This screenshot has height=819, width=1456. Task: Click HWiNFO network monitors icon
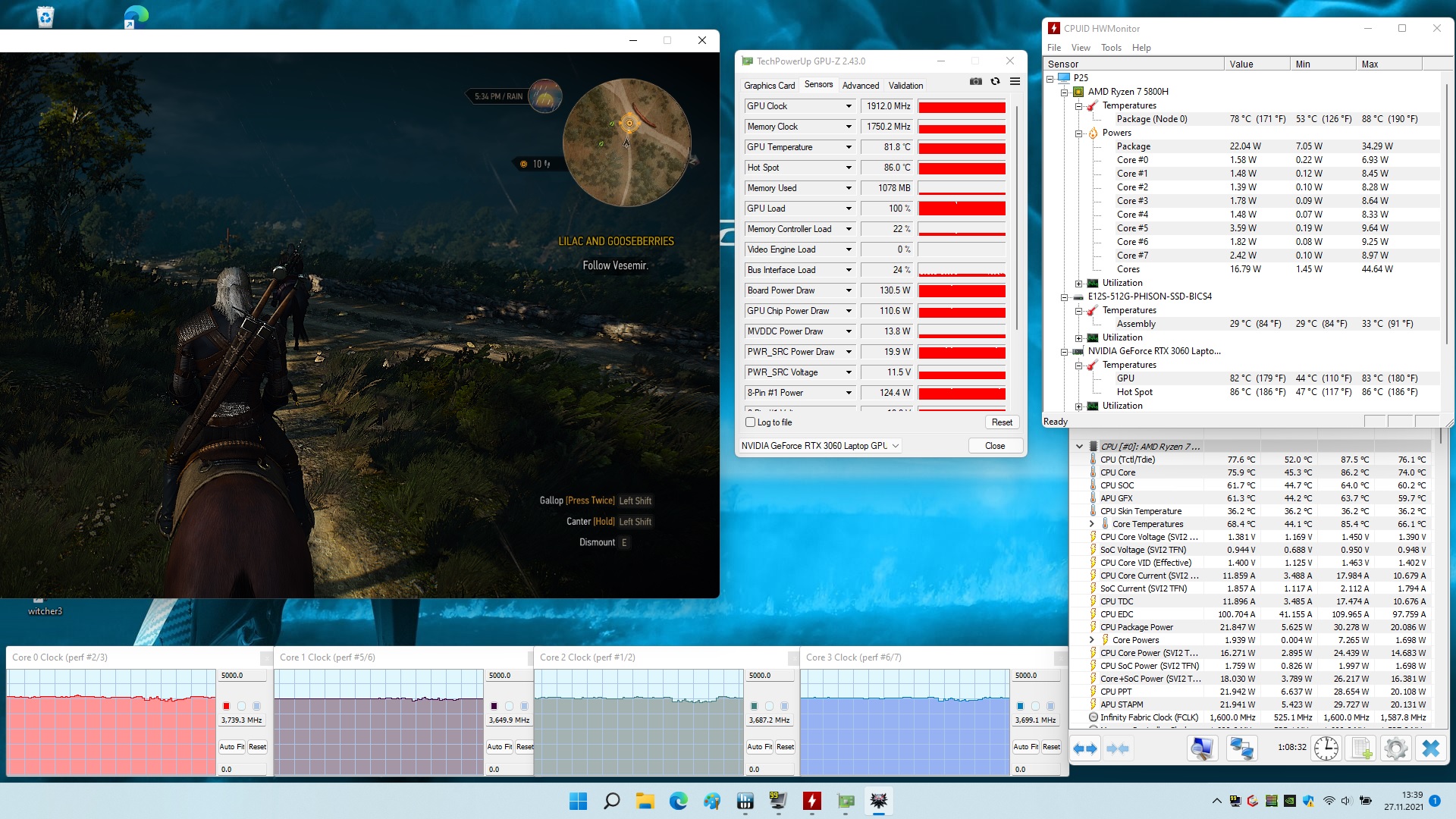point(1241,749)
